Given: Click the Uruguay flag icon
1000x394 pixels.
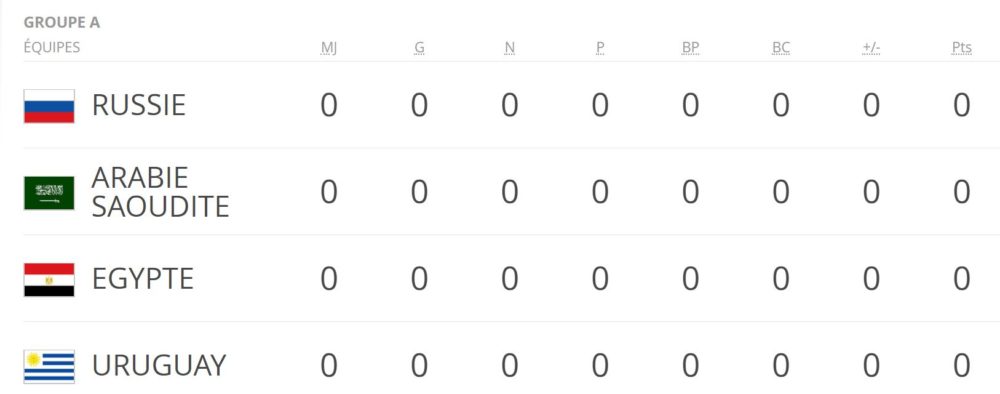Looking at the screenshot, I should [x=49, y=366].
